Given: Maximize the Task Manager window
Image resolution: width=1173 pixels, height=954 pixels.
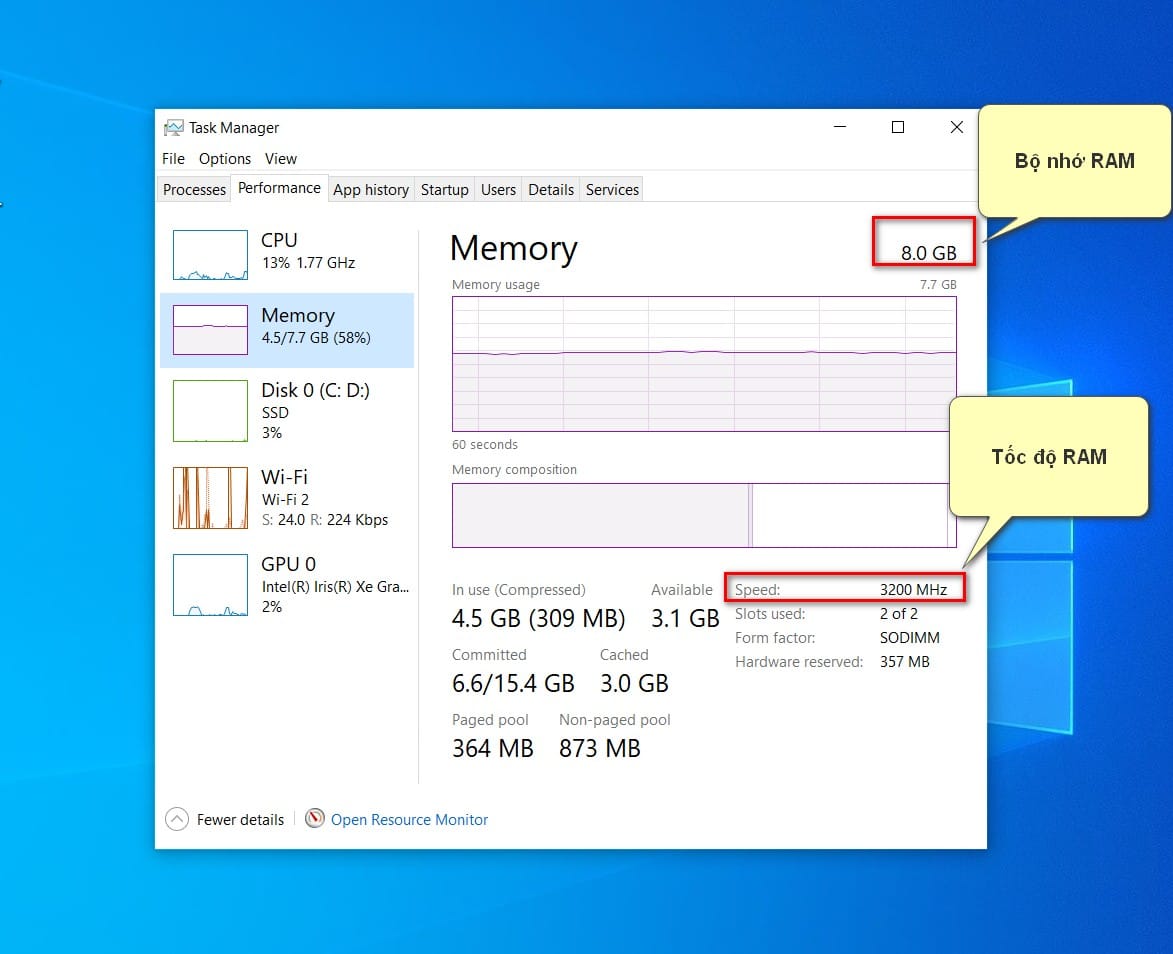Looking at the screenshot, I should 898,127.
